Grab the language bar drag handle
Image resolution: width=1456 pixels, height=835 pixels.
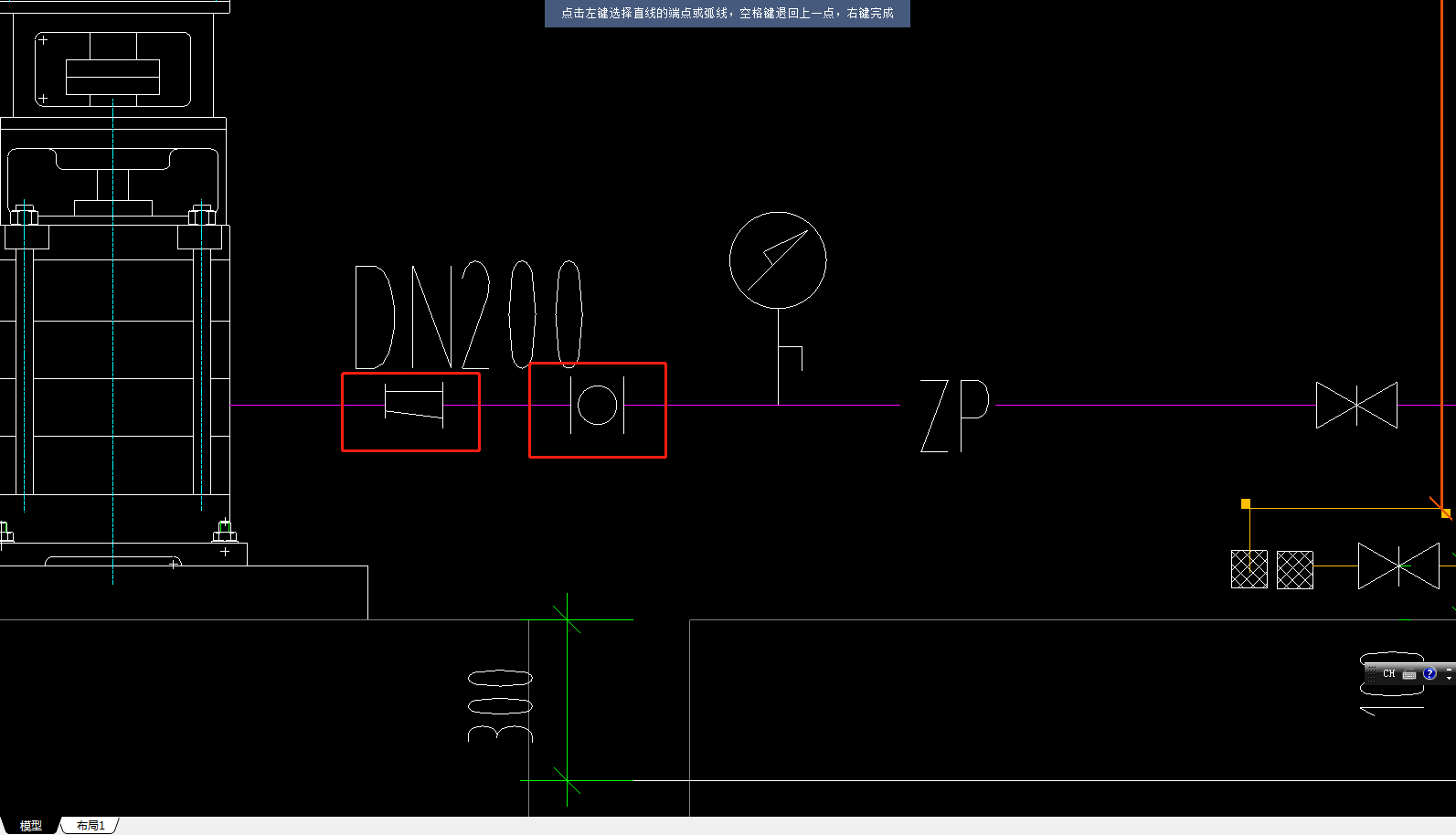[x=1371, y=673]
